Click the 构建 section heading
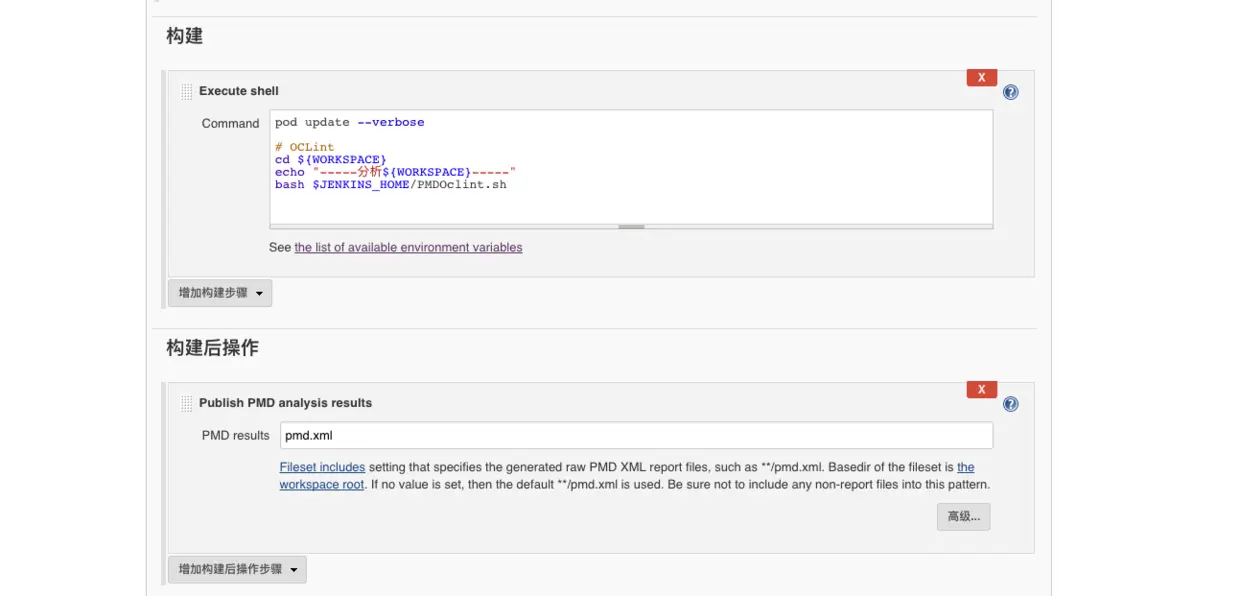This screenshot has height=596, width=1240. click(x=184, y=36)
